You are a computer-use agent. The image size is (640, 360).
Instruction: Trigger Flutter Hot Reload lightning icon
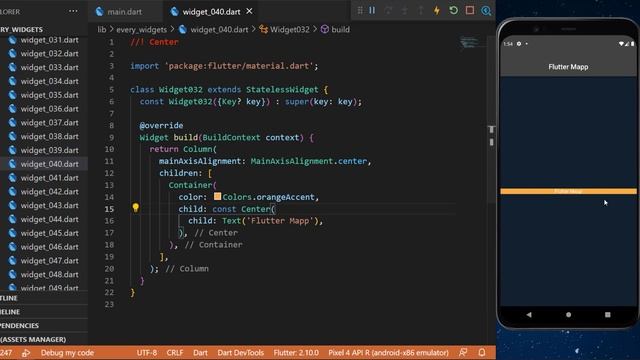[x=437, y=11]
